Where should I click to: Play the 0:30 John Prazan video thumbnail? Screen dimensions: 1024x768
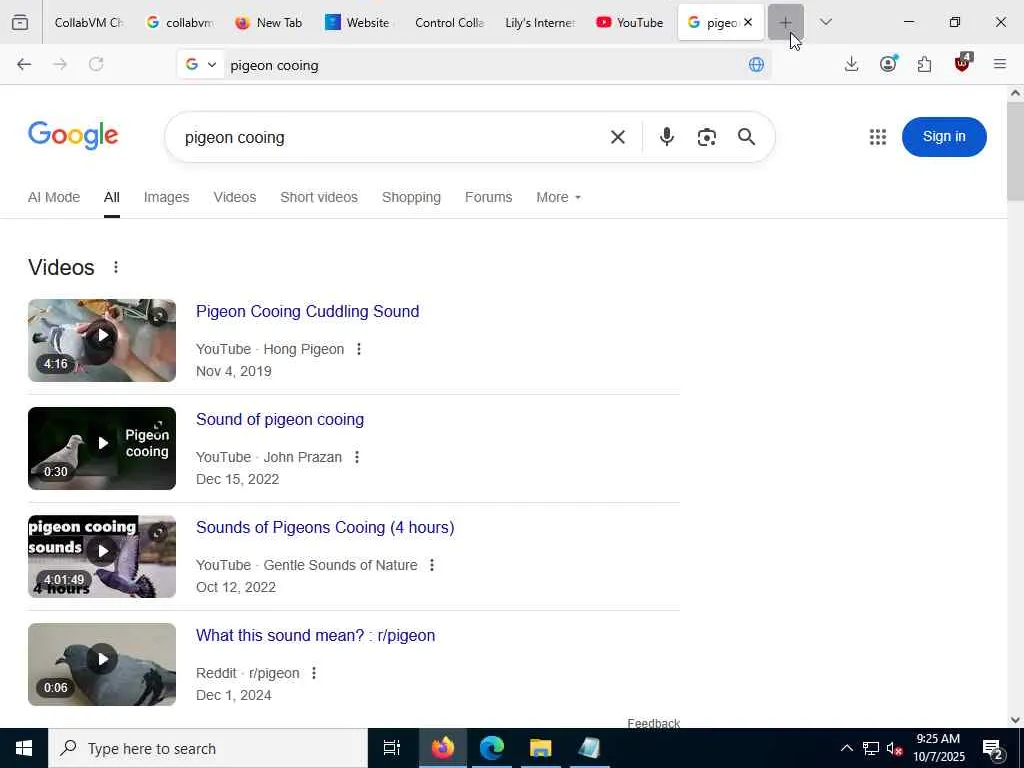102,448
